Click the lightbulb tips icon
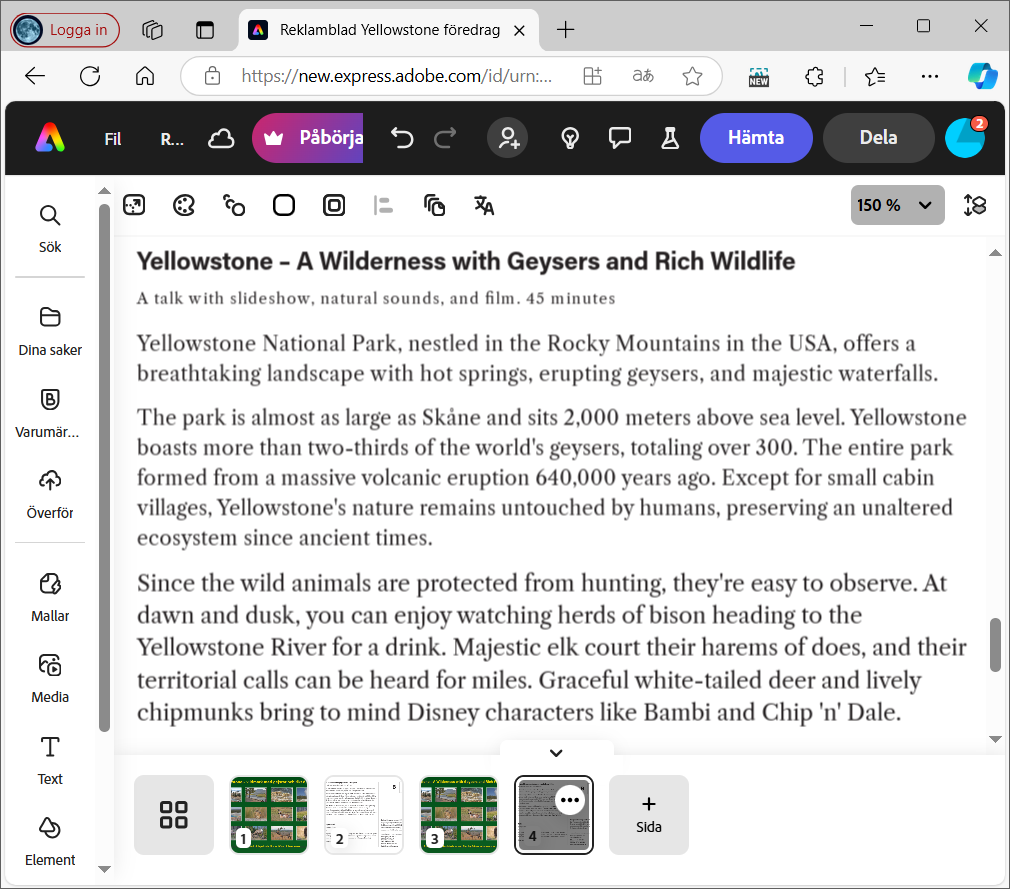 click(x=570, y=138)
